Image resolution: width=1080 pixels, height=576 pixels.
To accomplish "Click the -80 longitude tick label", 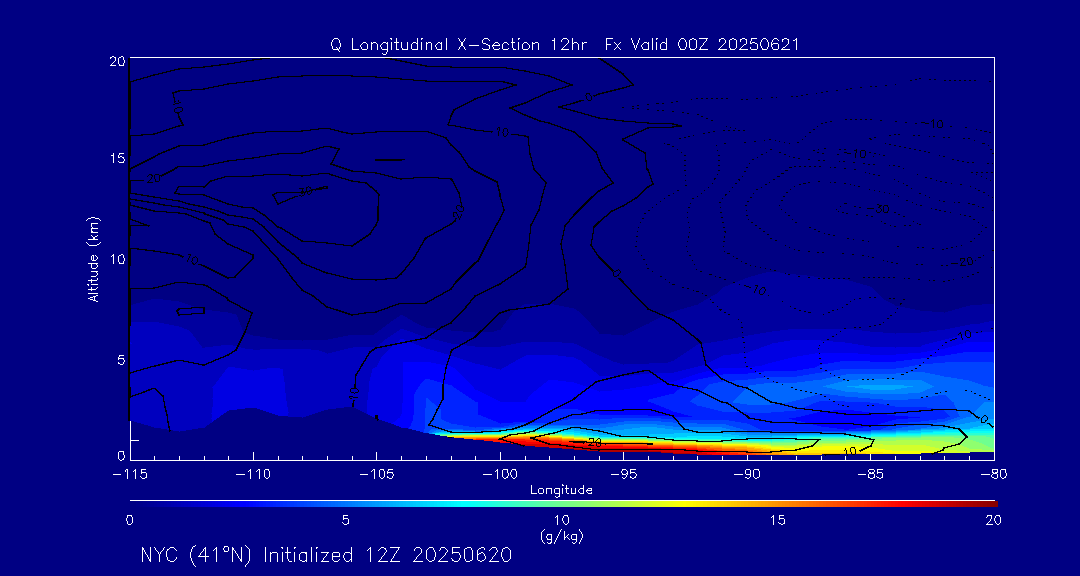I will click(993, 475).
